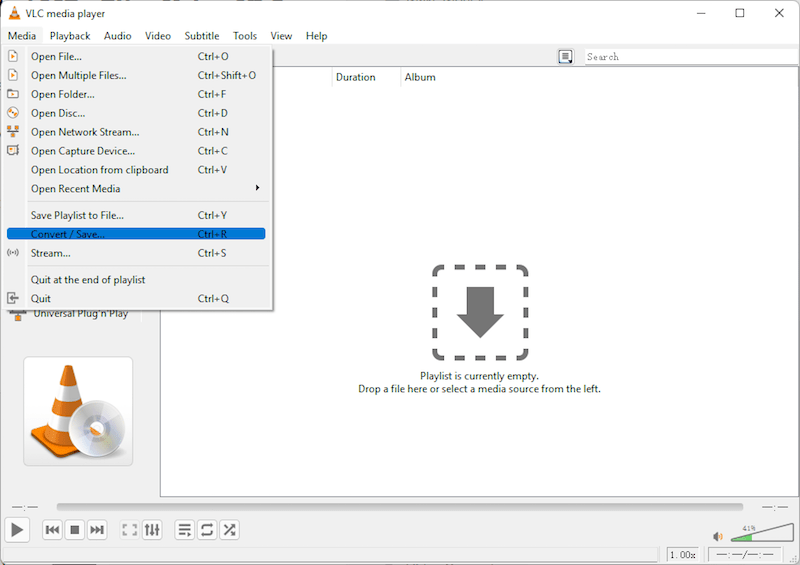Open the Audio menu
The width and height of the screenshot is (800, 565).
[x=117, y=36]
